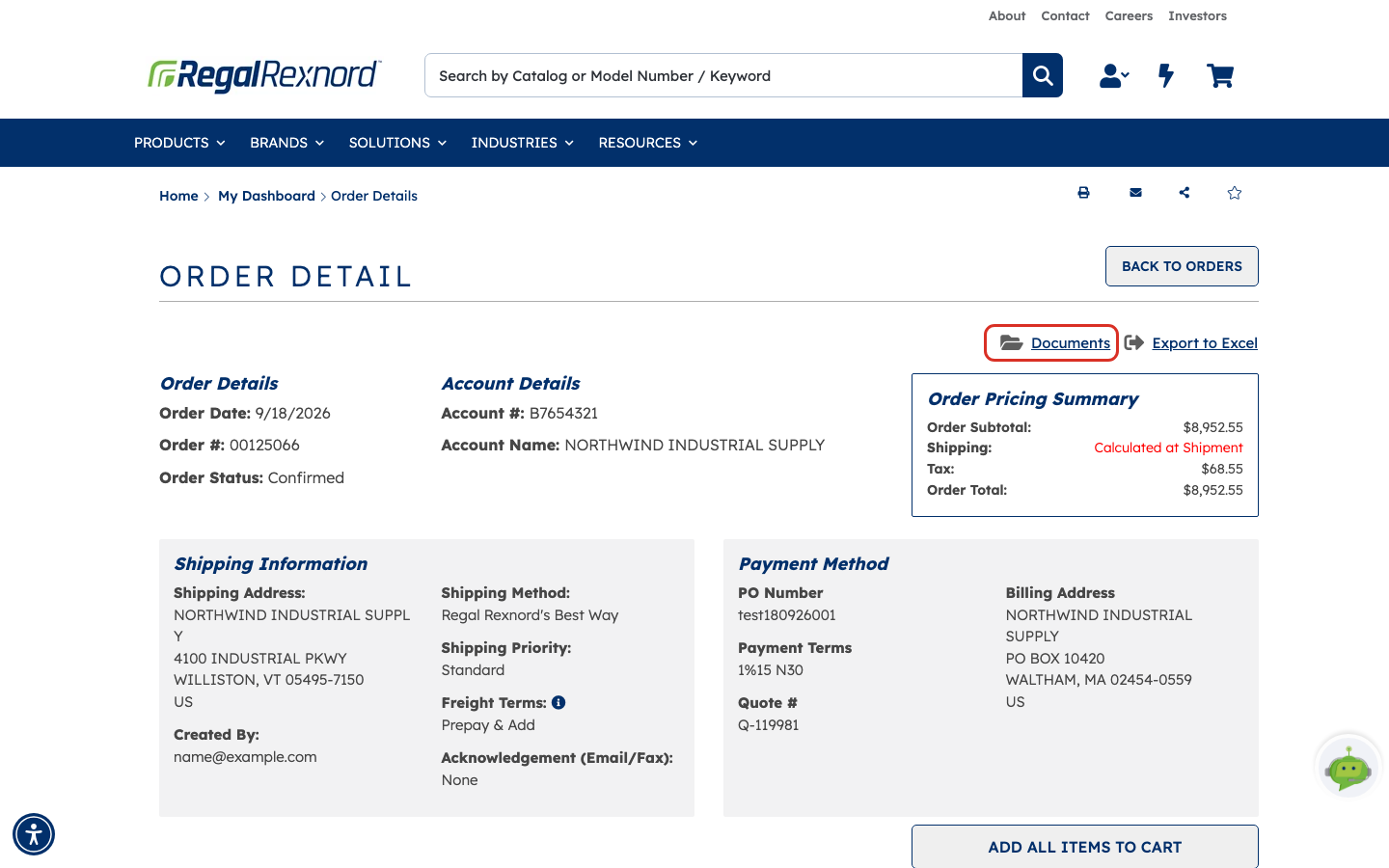Click the RegalRexnord logo
Screen dimensions: 1389x868
[x=264, y=75]
